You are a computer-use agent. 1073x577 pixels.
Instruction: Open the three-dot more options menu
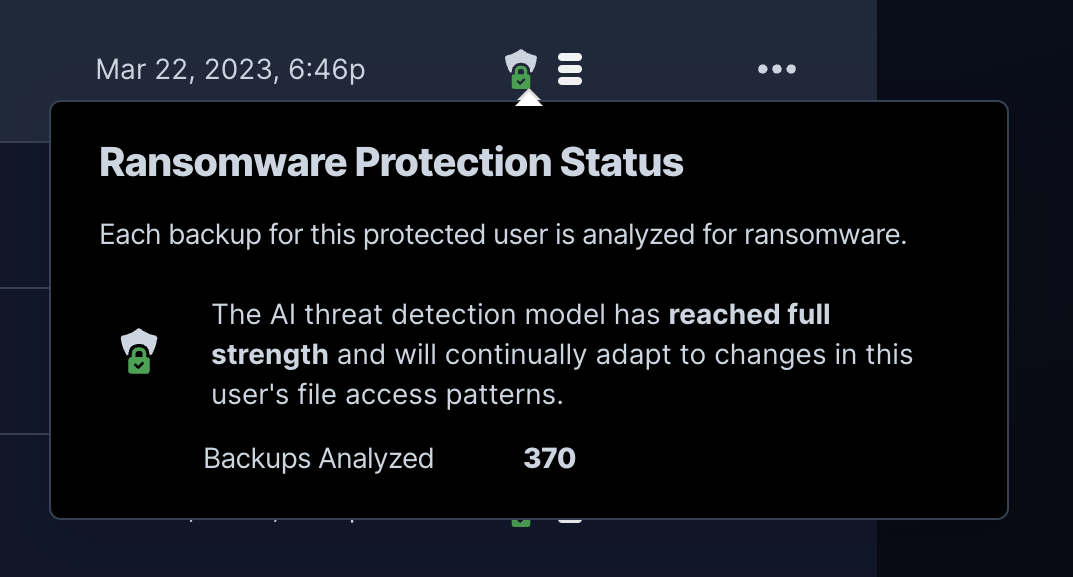coord(777,68)
